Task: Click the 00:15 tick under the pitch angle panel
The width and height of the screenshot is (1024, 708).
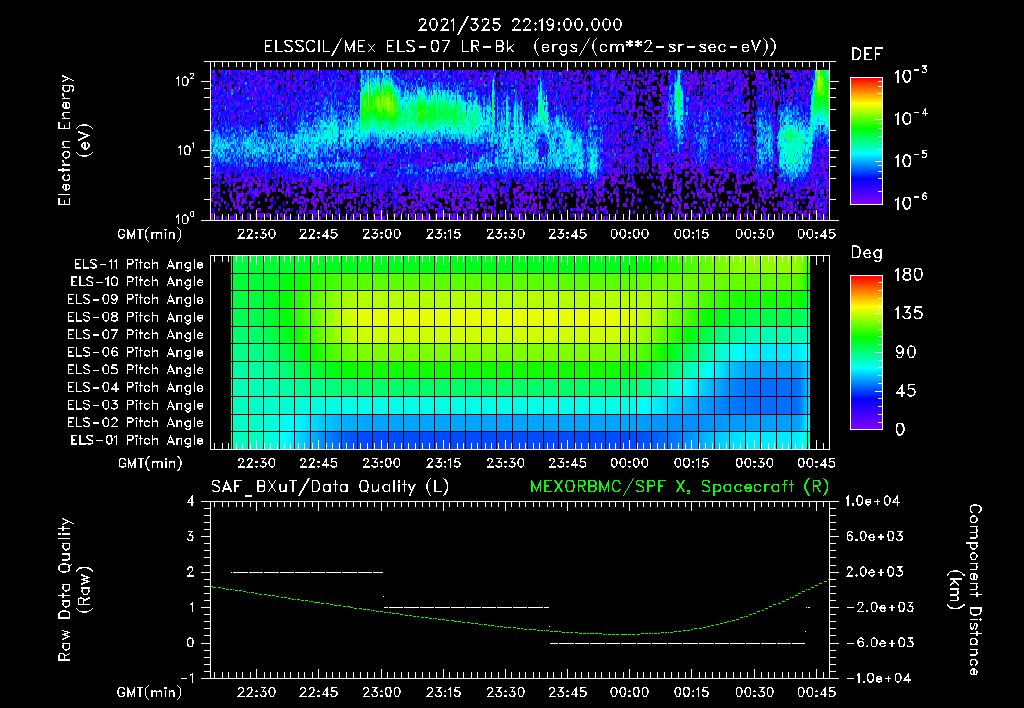Action: 692,463
